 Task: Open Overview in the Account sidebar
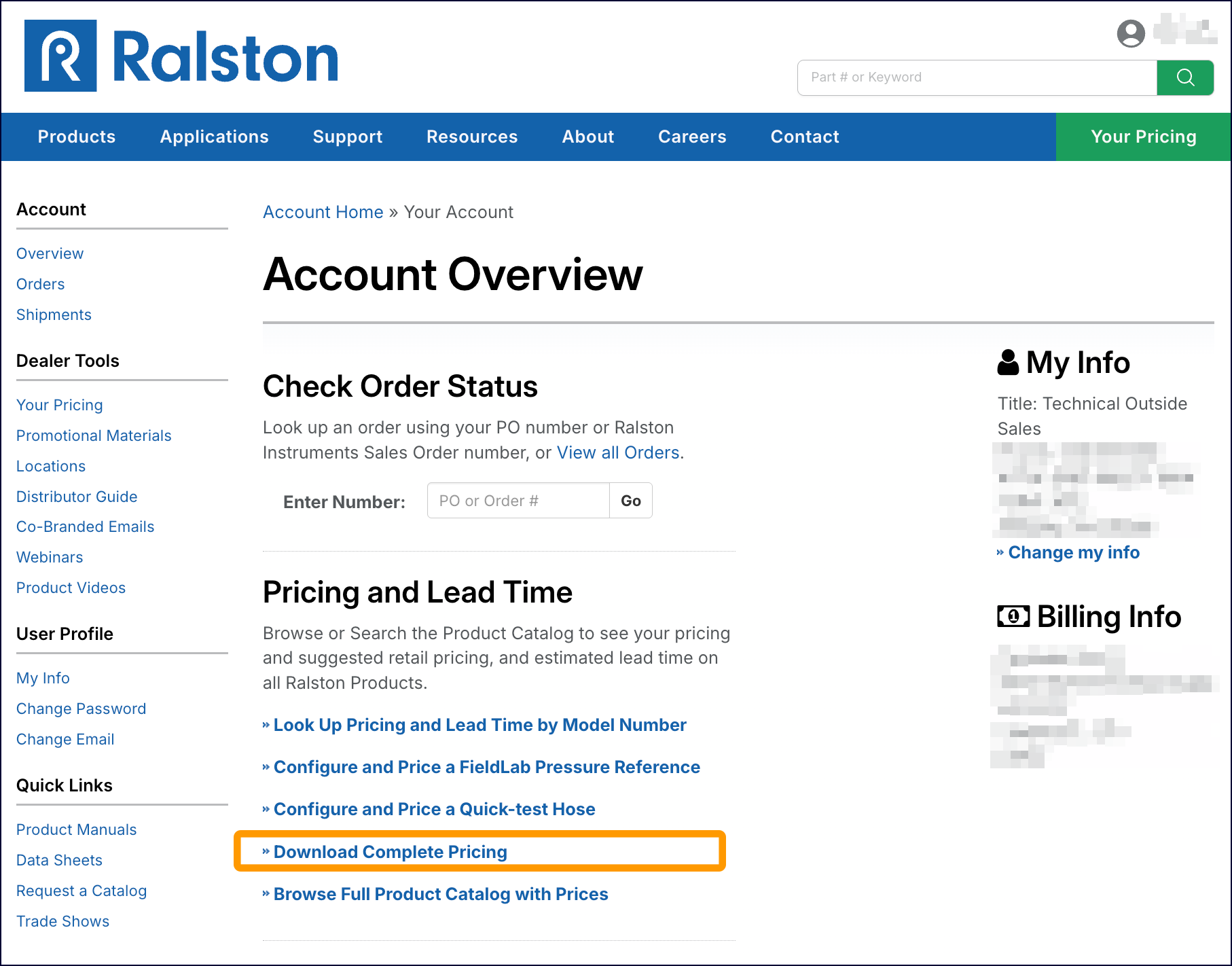click(50, 253)
